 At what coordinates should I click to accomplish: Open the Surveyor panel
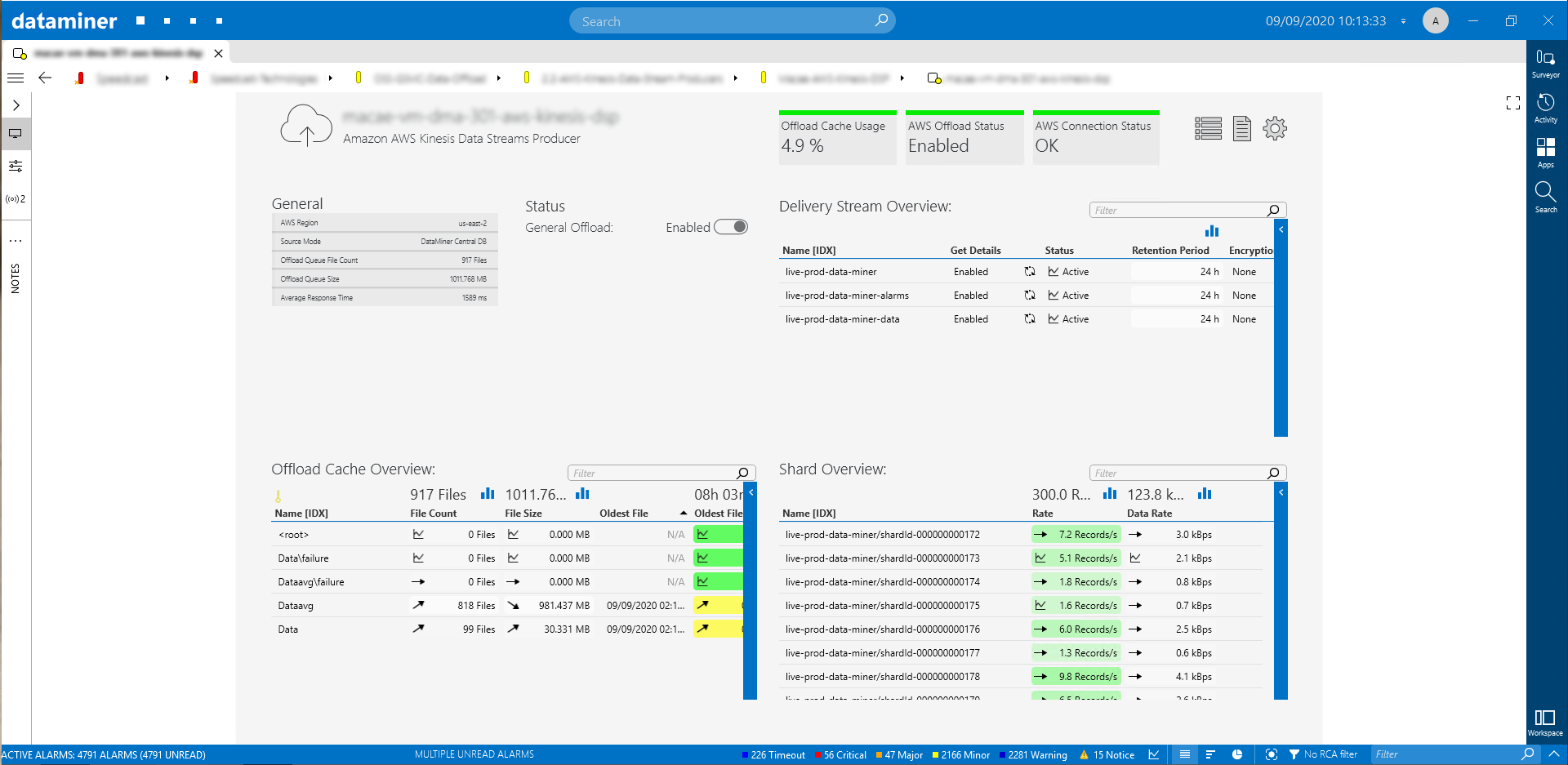tap(1545, 63)
